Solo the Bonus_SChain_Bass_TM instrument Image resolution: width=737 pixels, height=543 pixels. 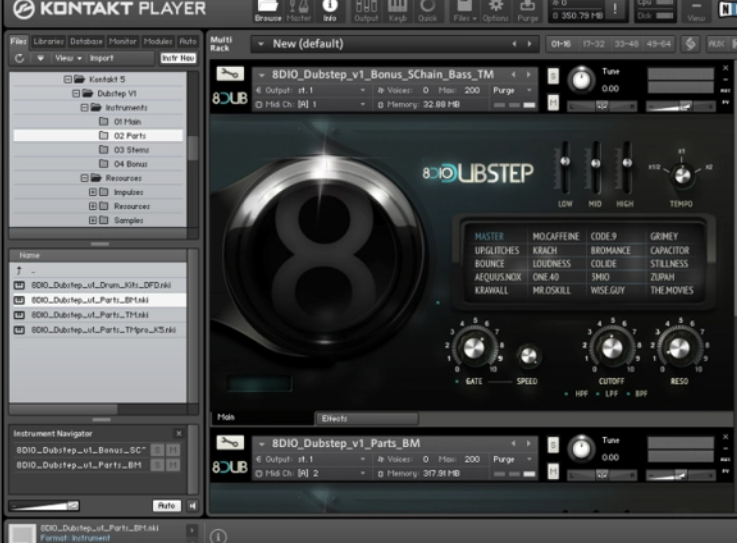553,76
